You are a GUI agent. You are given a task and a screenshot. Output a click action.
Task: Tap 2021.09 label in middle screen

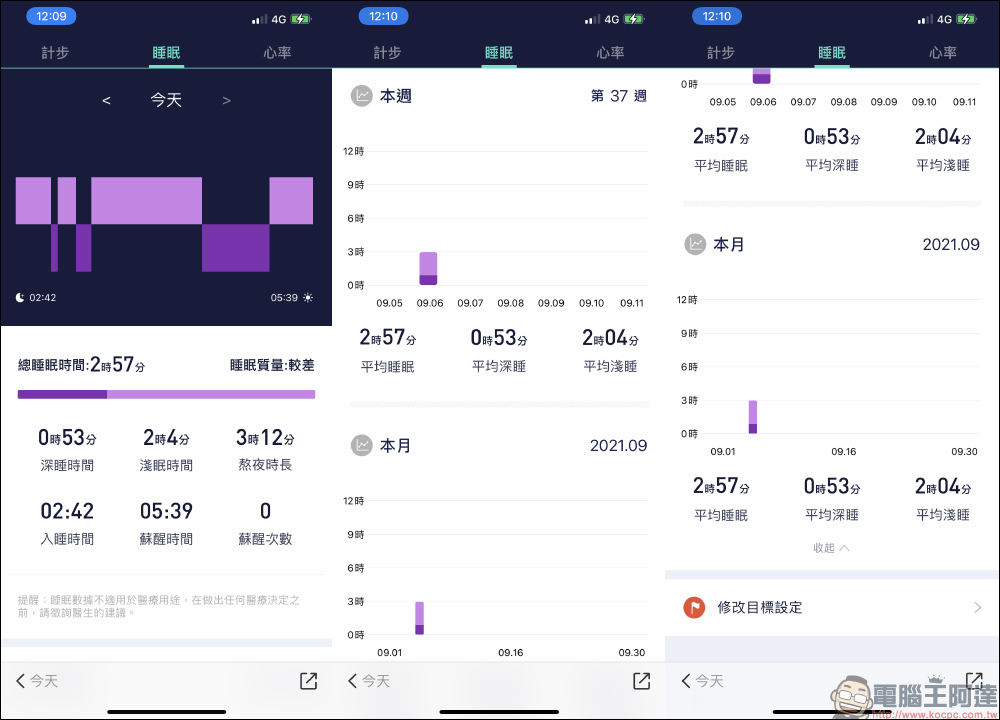[619, 445]
